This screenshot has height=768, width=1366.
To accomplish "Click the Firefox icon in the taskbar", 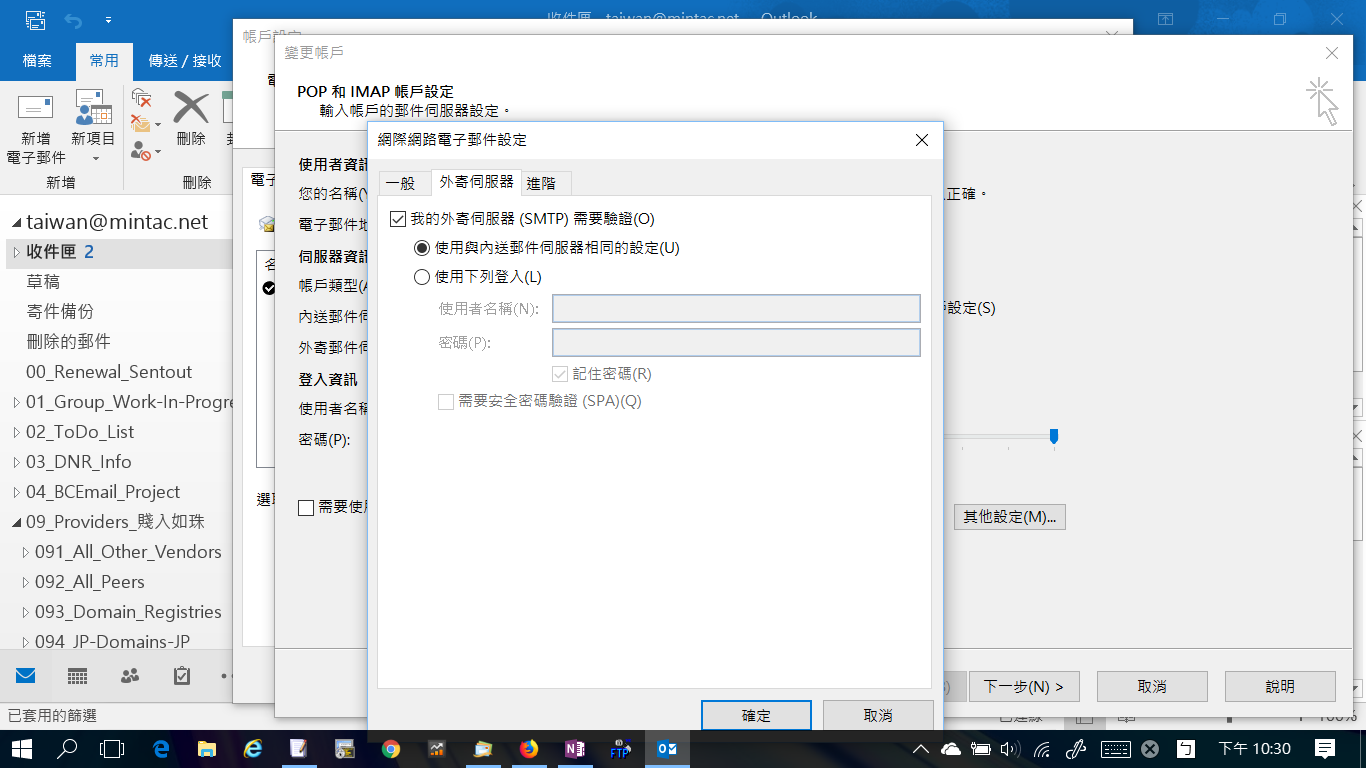I will (x=529, y=748).
